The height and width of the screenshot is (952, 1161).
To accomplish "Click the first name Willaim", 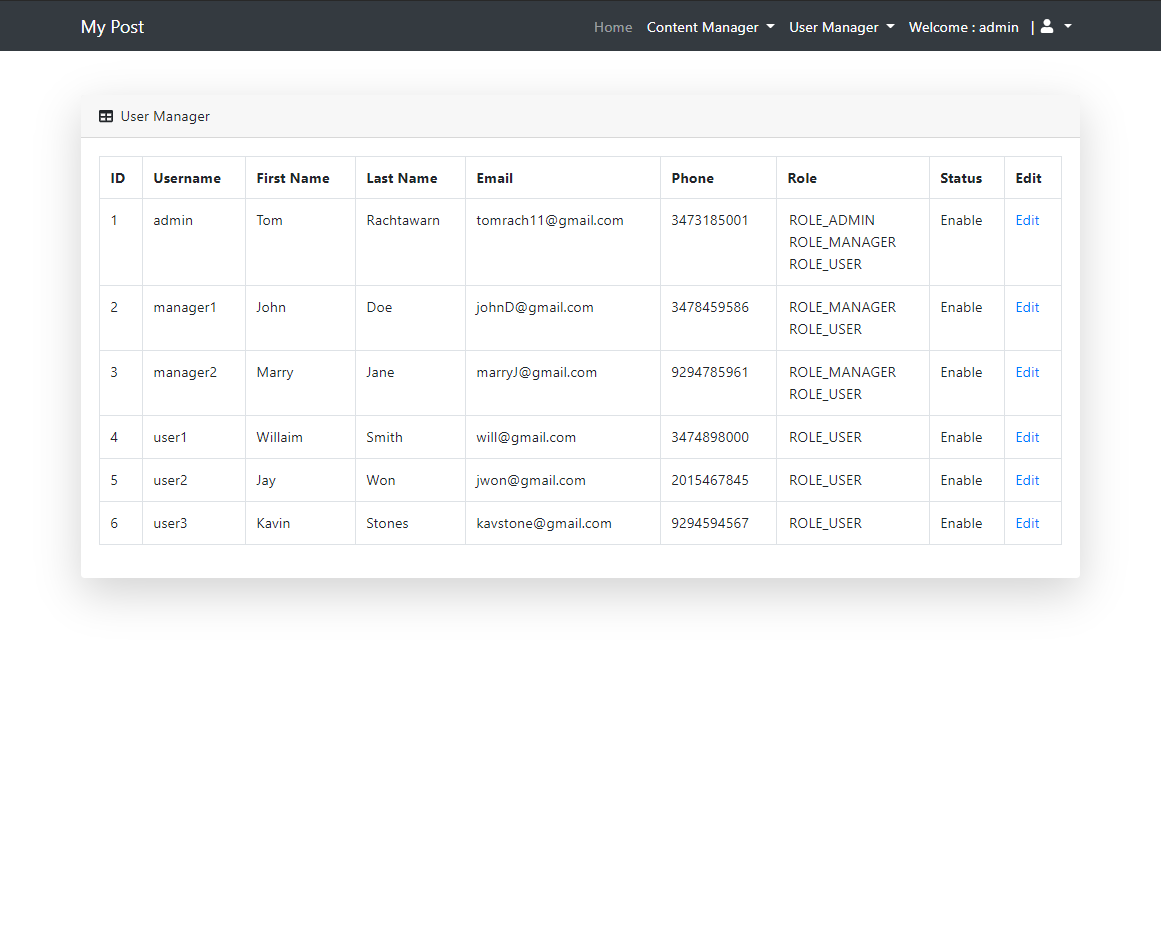I will click(279, 438).
